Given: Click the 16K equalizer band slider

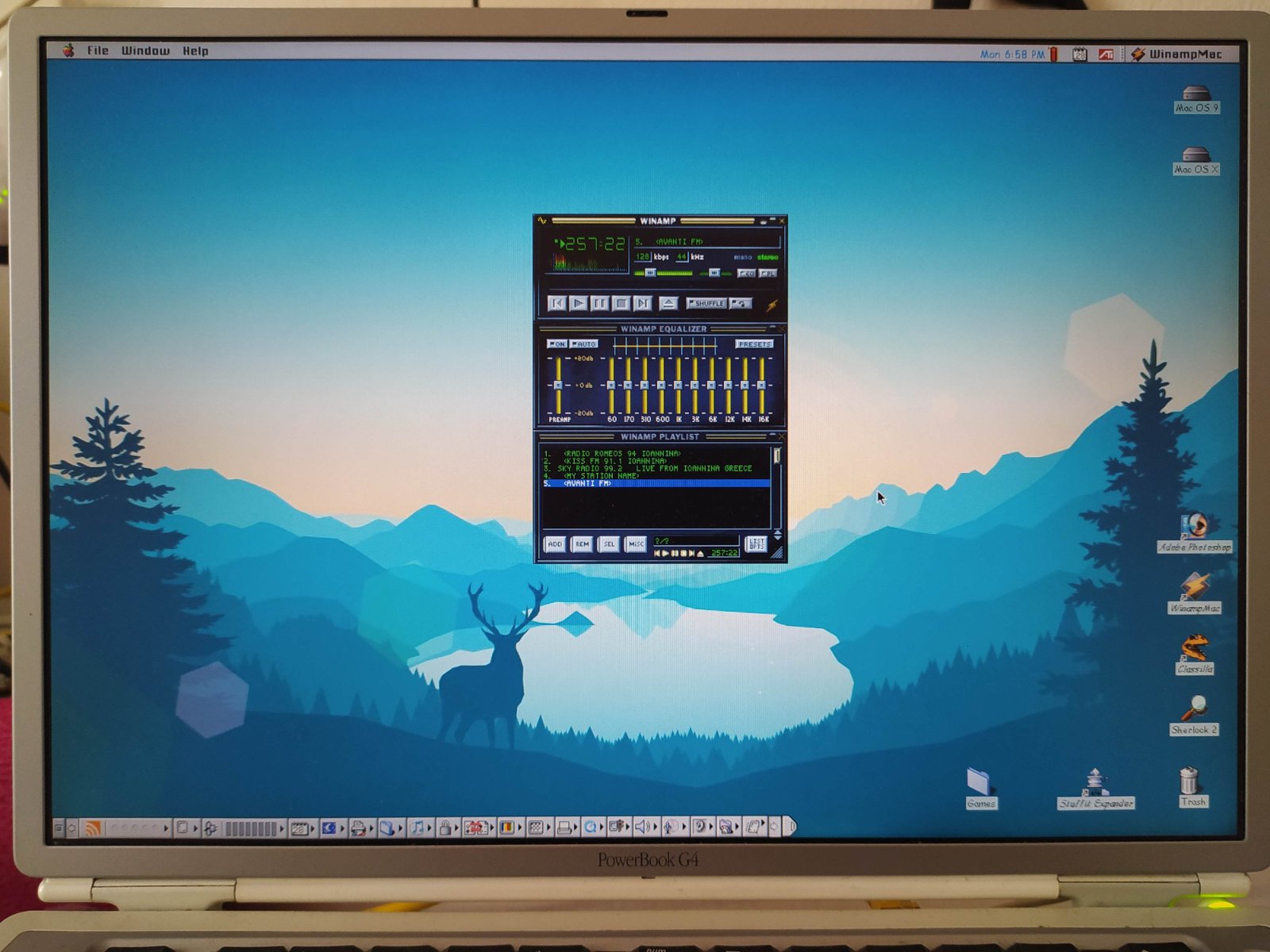Looking at the screenshot, I should tap(762, 385).
